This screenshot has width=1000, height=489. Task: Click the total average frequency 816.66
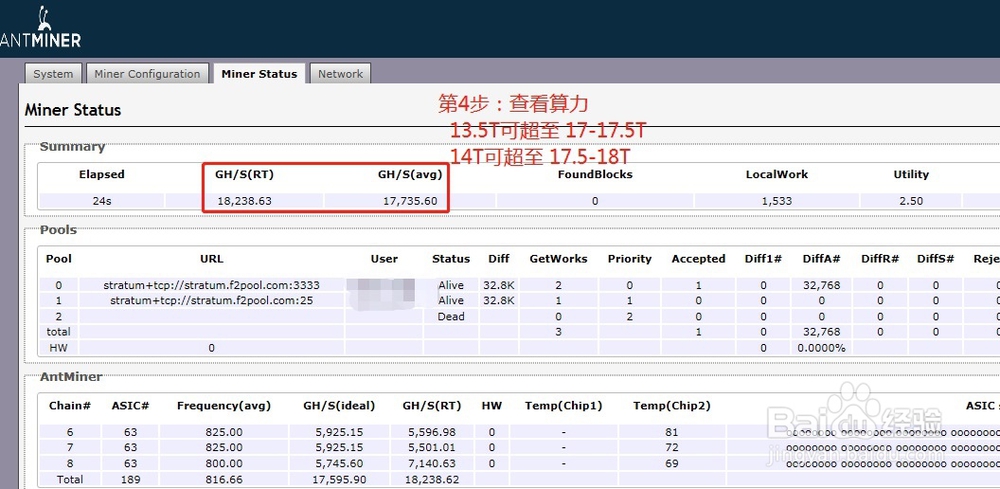pos(224,479)
